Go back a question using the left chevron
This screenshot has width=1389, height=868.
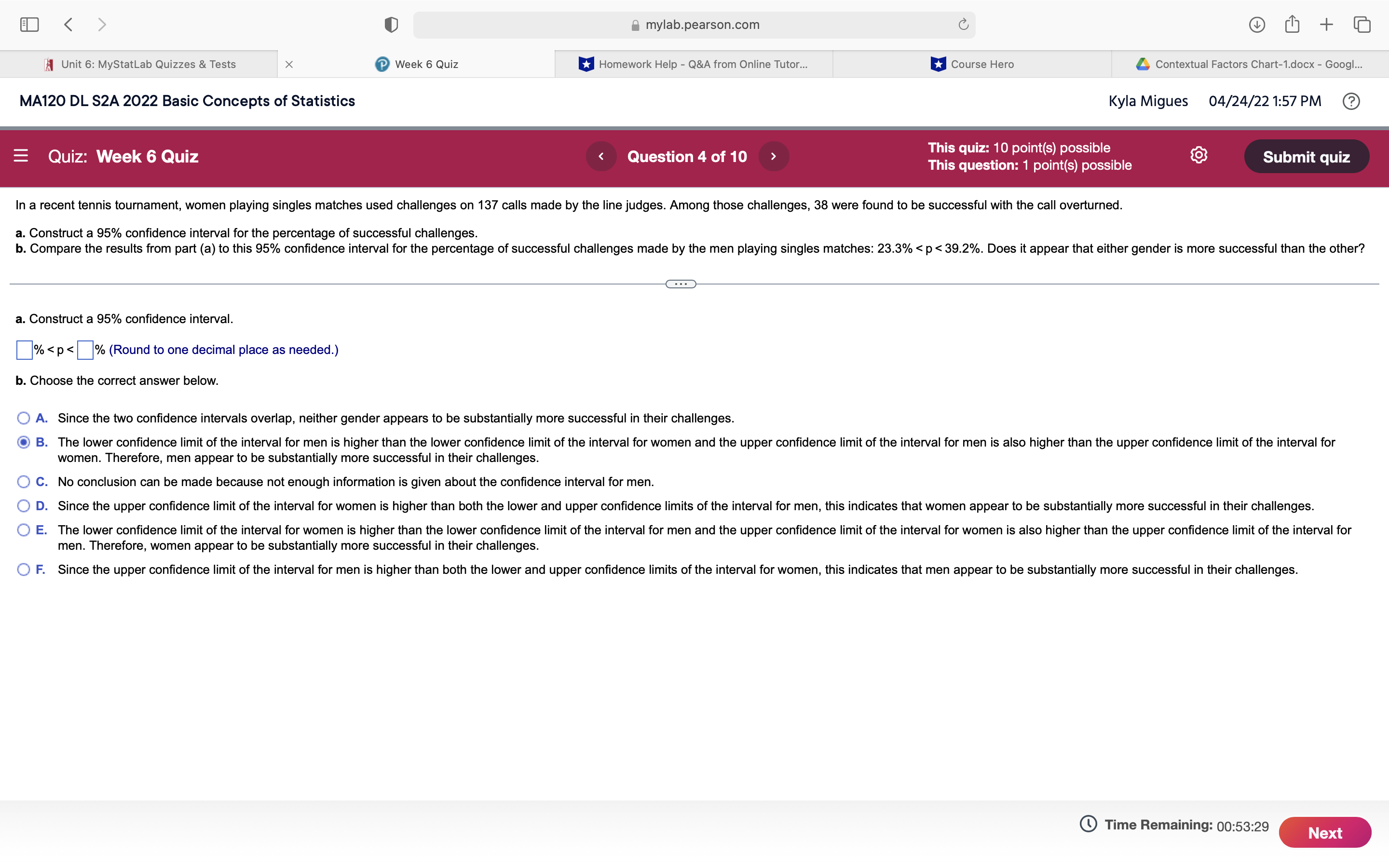pyautogui.click(x=601, y=156)
